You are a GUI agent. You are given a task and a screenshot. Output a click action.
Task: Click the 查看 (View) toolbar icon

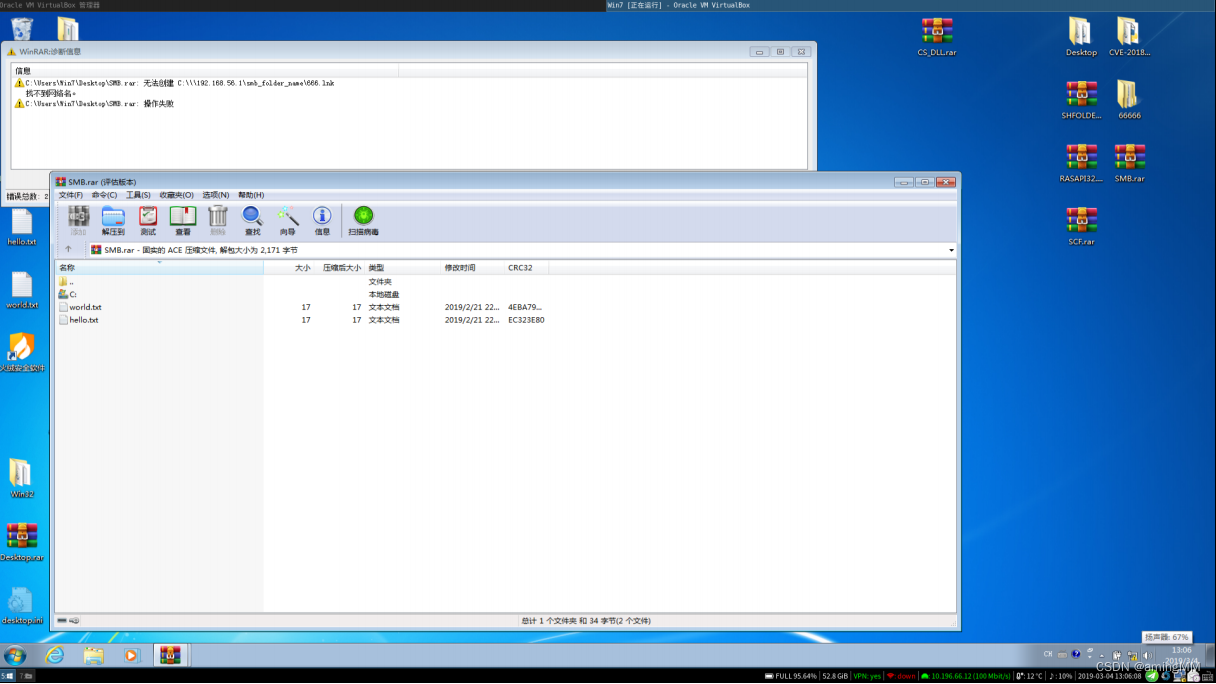pyautogui.click(x=183, y=221)
